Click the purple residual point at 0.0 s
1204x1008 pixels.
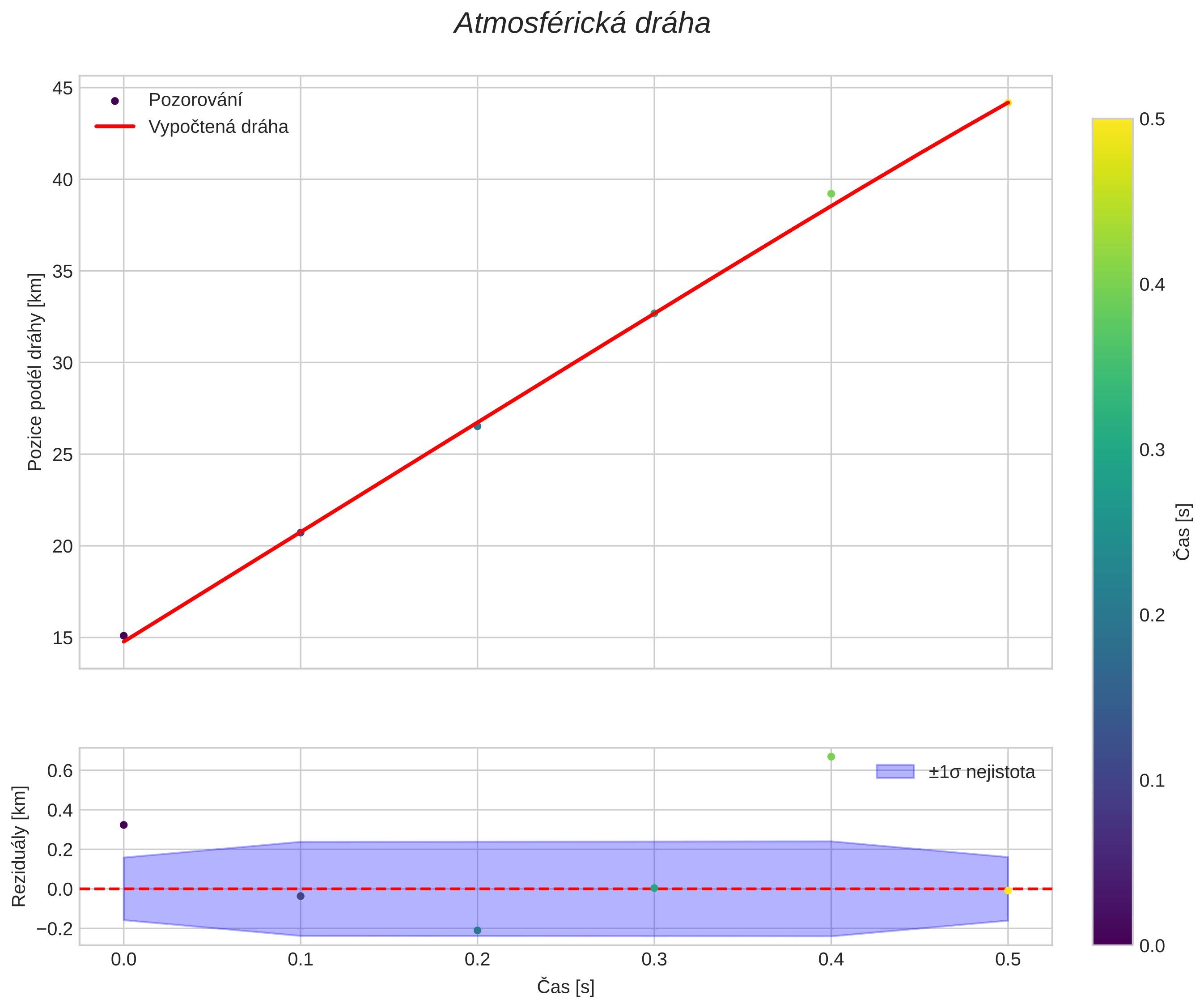tap(123, 825)
